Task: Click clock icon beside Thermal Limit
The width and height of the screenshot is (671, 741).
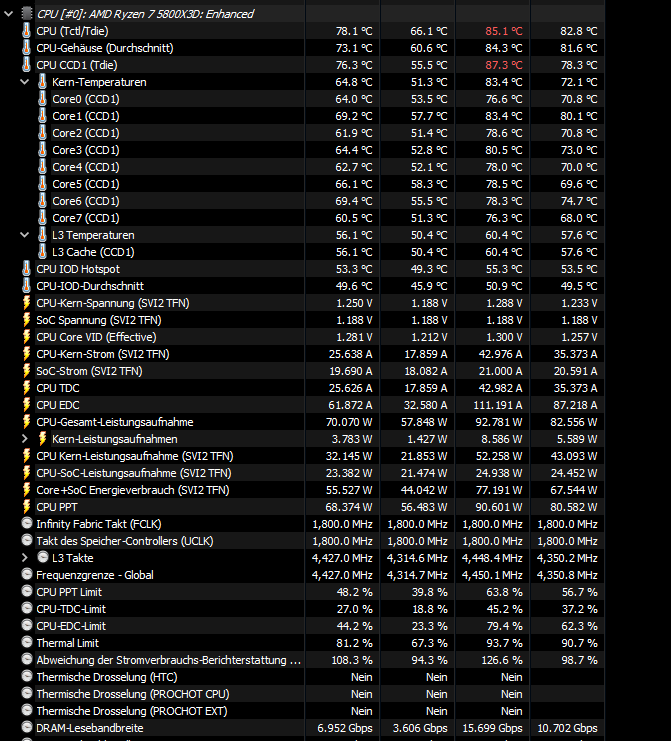Action: click(x=27, y=642)
